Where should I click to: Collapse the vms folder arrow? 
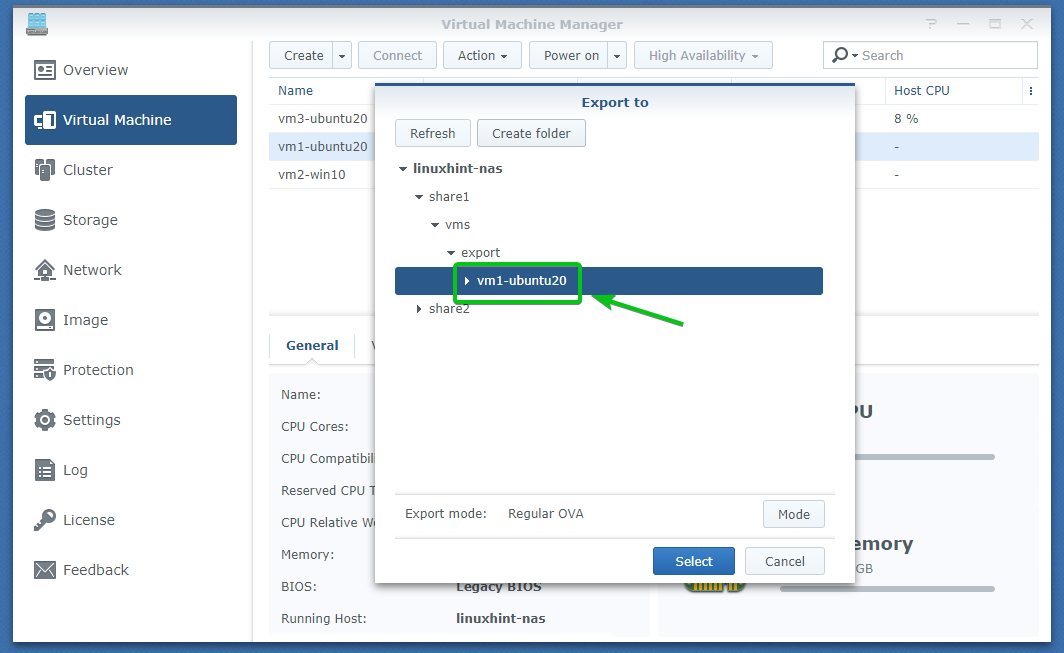tap(435, 225)
